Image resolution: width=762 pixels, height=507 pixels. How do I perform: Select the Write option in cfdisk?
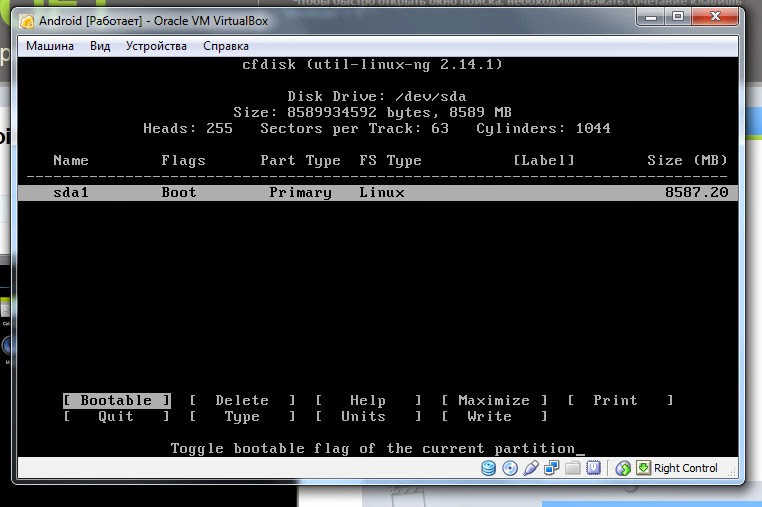(494, 417)
